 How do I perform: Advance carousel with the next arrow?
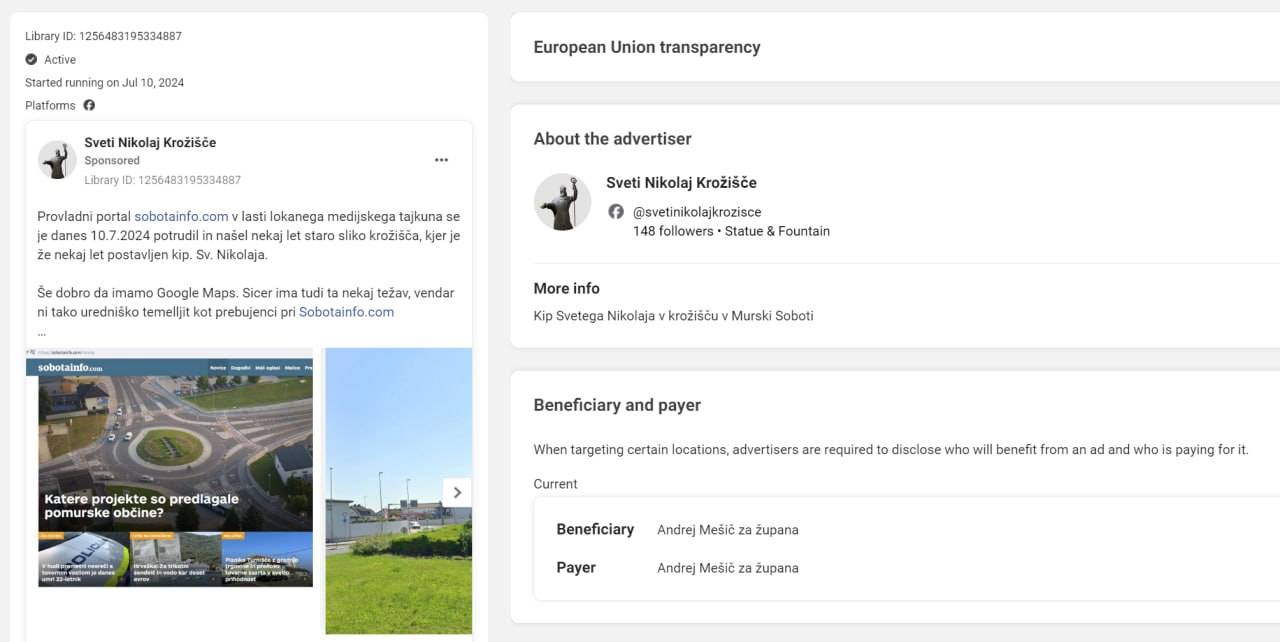point(457,492)
